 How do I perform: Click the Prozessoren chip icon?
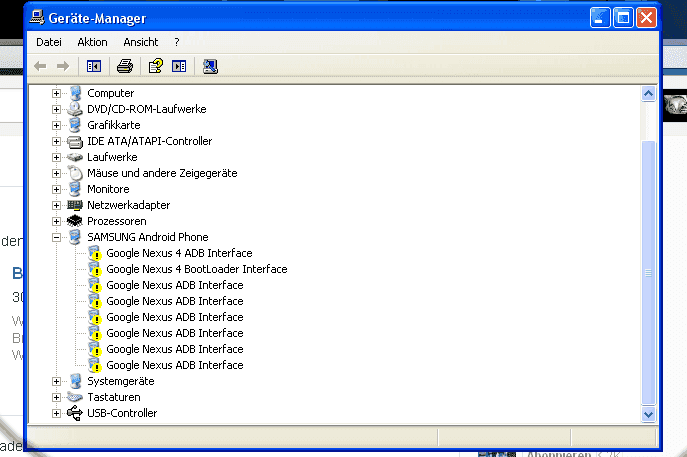coord(75,221)
